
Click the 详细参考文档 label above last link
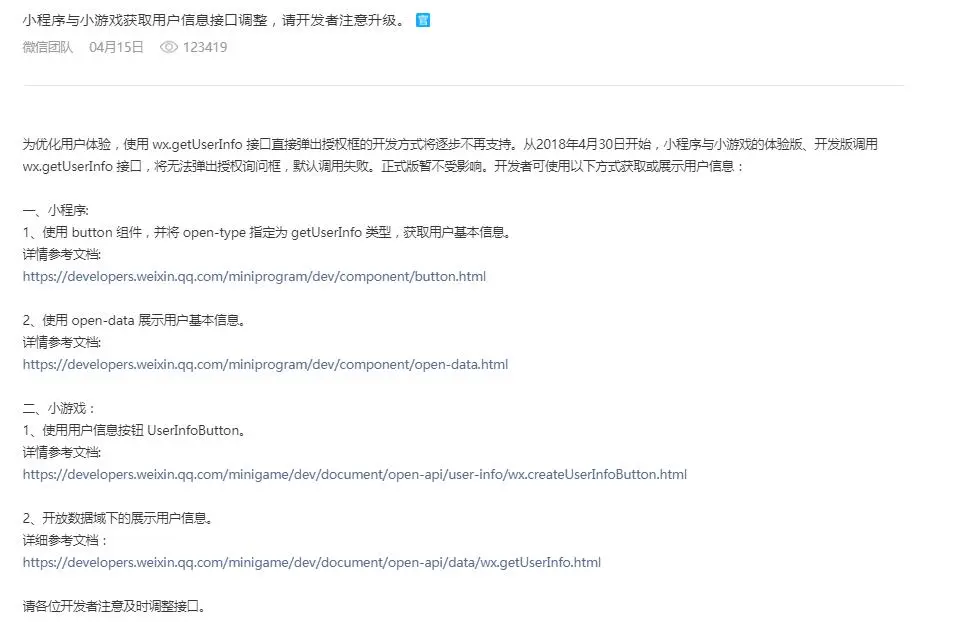pyautogui.click(x=66, y=540)
